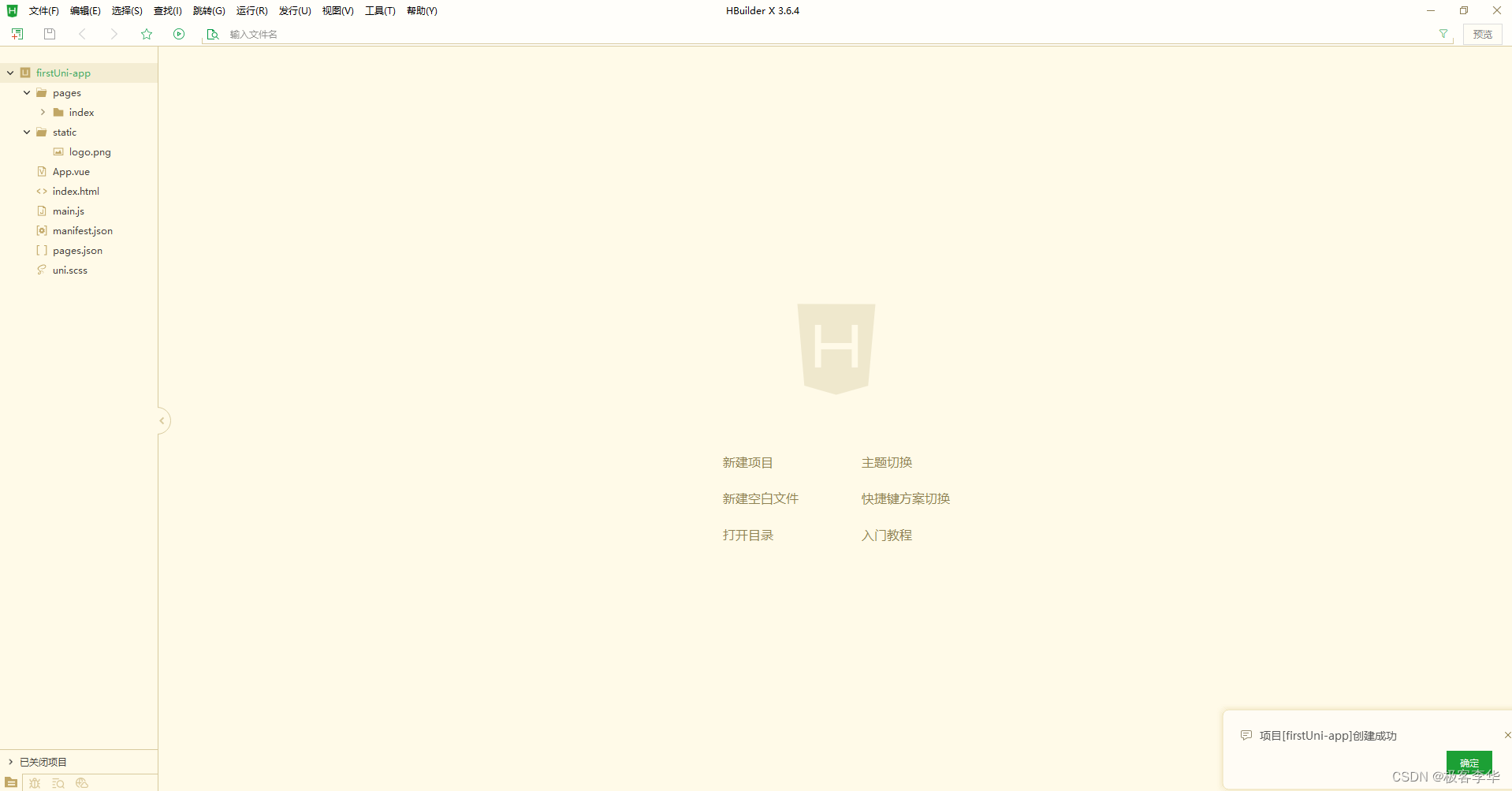Open the 视图(V) menu
The width and height of the screenshot is (1512, 791).
pos(337,11)
